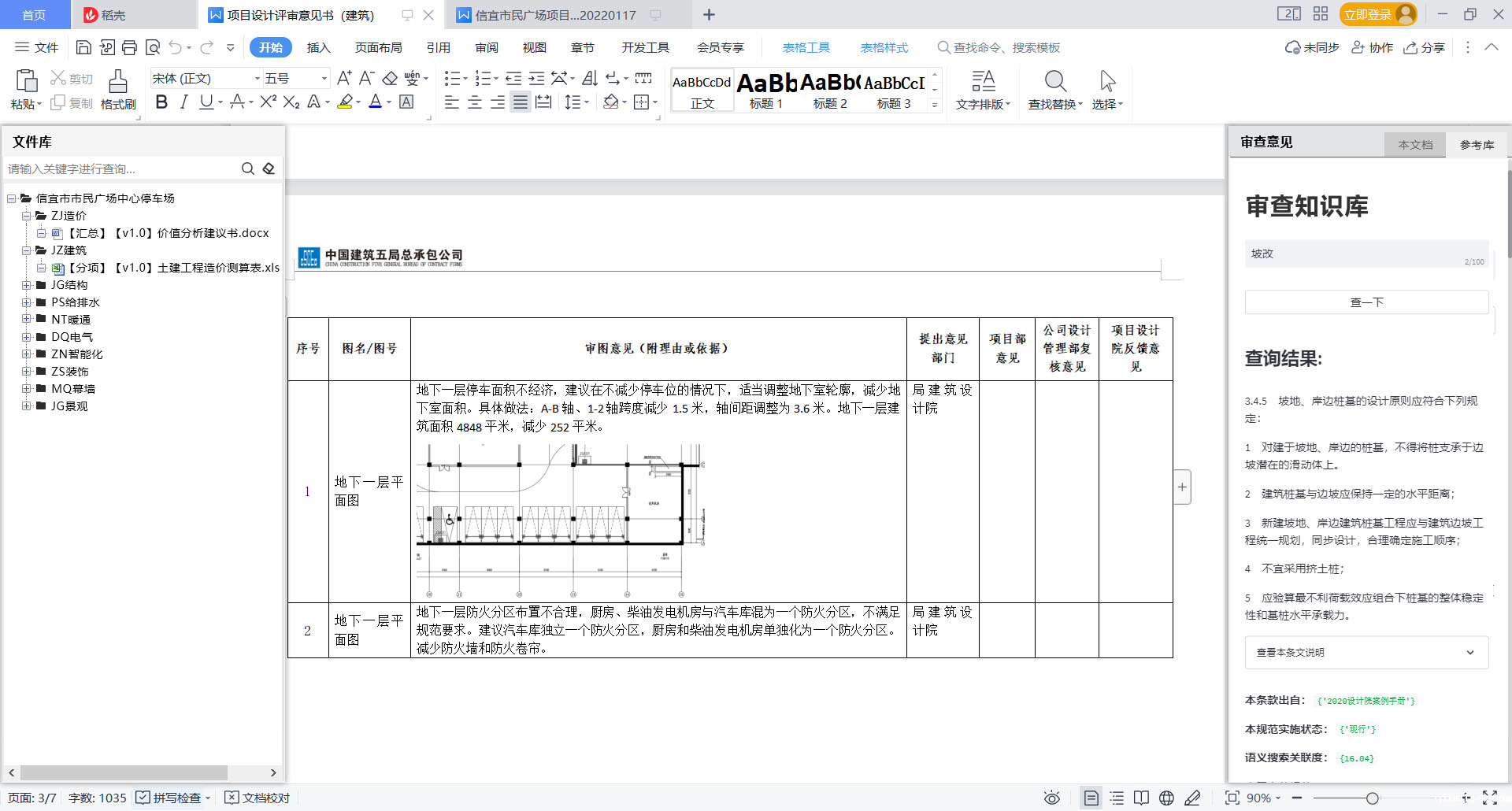Select the center text alignment icon
Image resolution: width=1512 pixels, height=811 pixels.
click(475, 102)
